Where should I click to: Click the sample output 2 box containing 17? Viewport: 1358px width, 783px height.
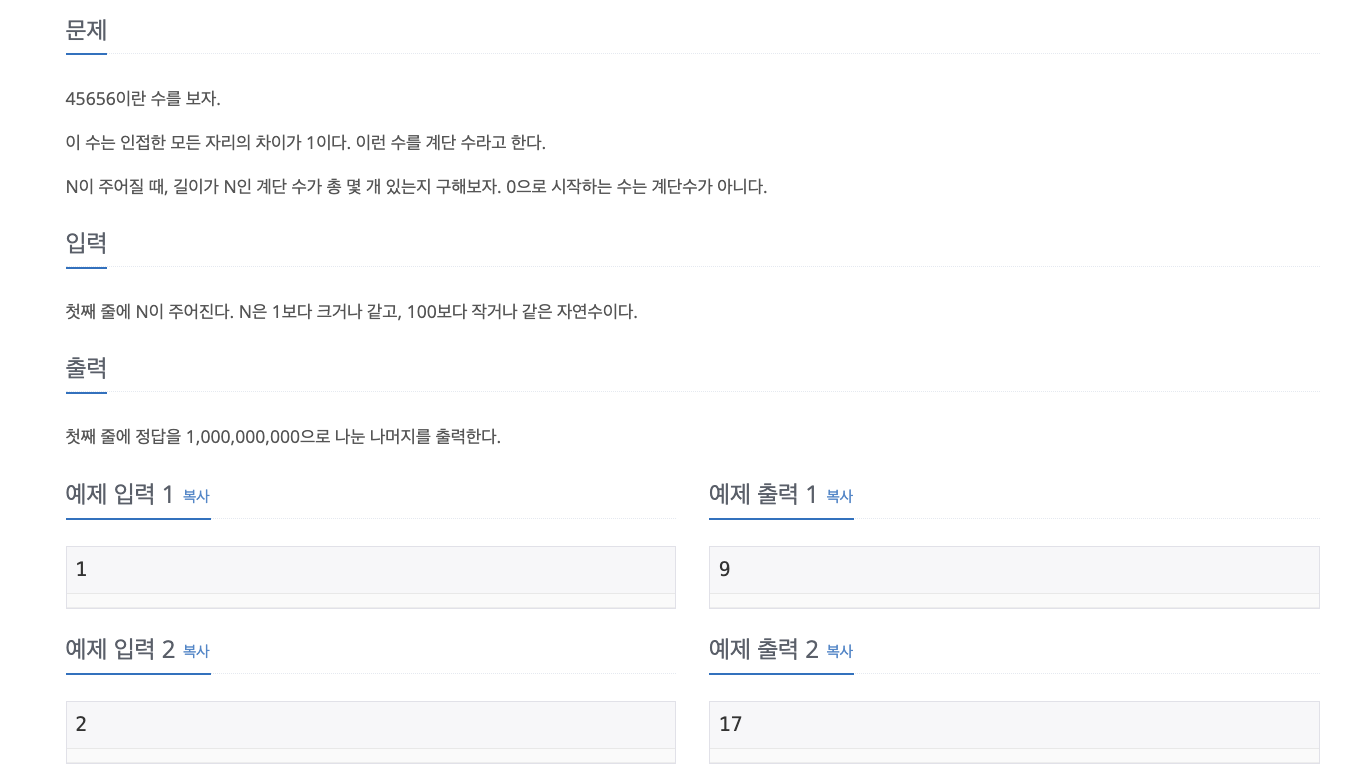tap(1014, 732)
